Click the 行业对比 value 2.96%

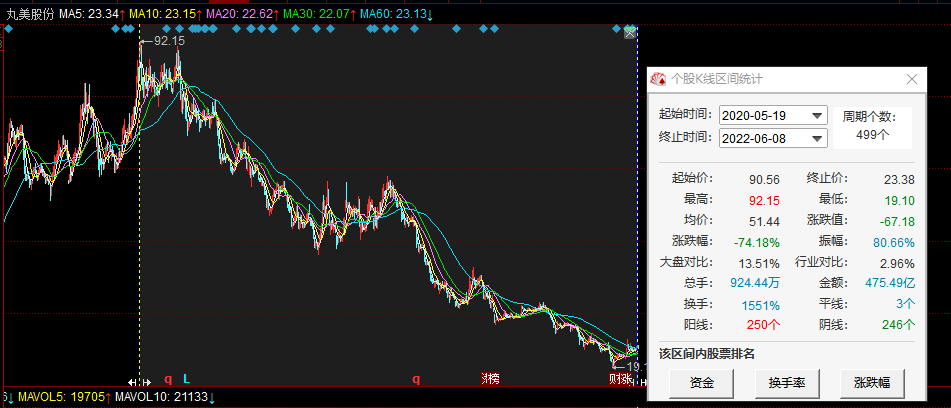(896, 263)
